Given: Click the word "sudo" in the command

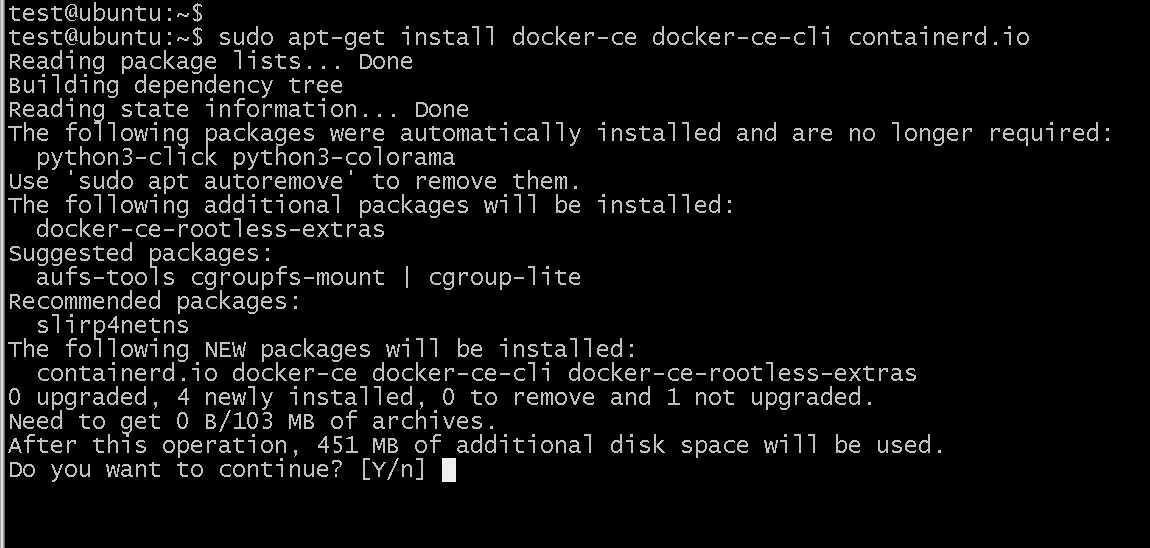Looking at the screenshot, I should coord(245,38).
